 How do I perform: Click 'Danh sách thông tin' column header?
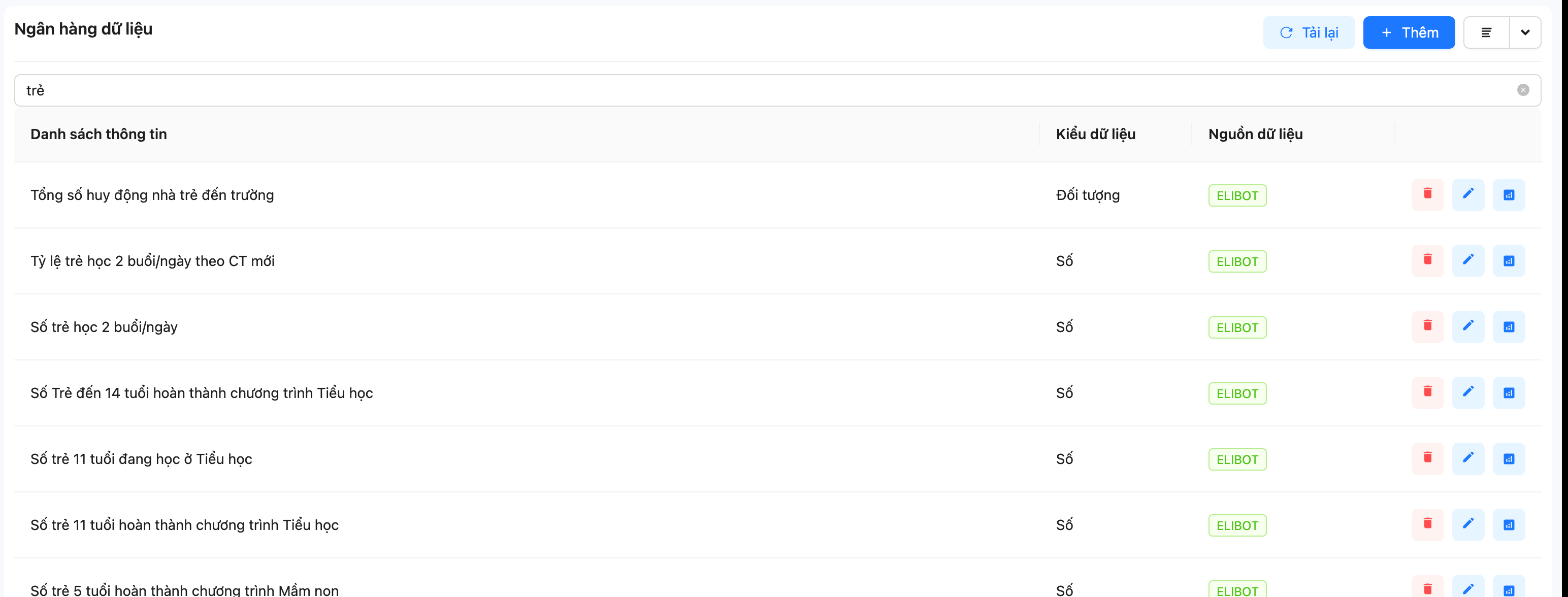99,134
